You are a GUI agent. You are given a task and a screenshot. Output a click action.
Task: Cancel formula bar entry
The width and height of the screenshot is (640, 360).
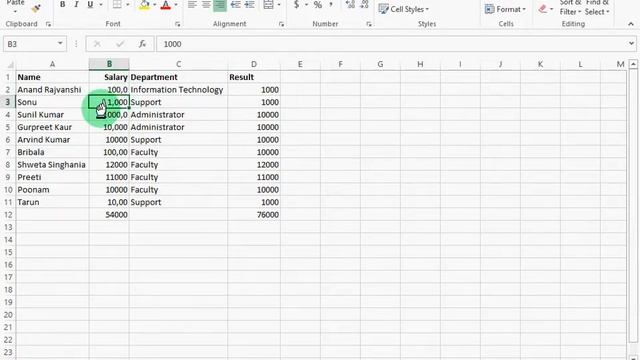[x=97, y=44]
